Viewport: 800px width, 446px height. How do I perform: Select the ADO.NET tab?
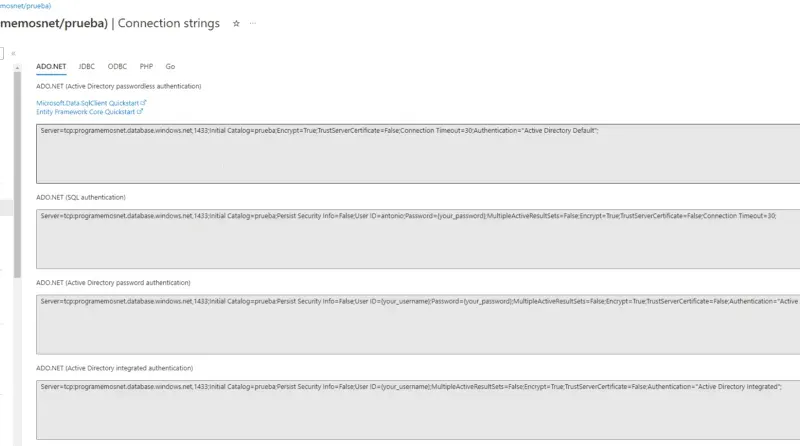(x=51, y=66)
